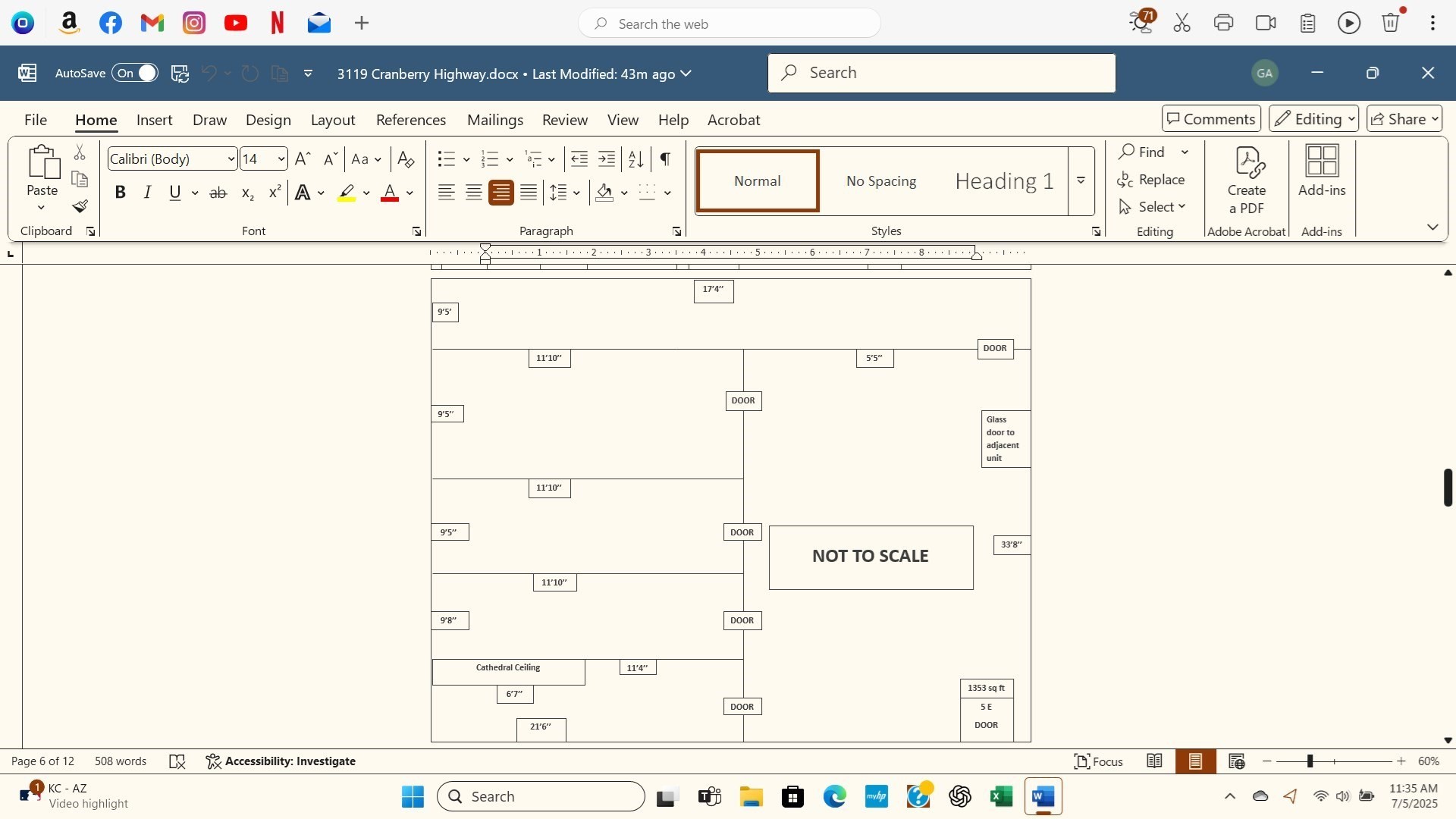The width and height of the screenshot is (1456, 819).
Task: Click the Clear All Formatting icon
Action: (406, 159)
